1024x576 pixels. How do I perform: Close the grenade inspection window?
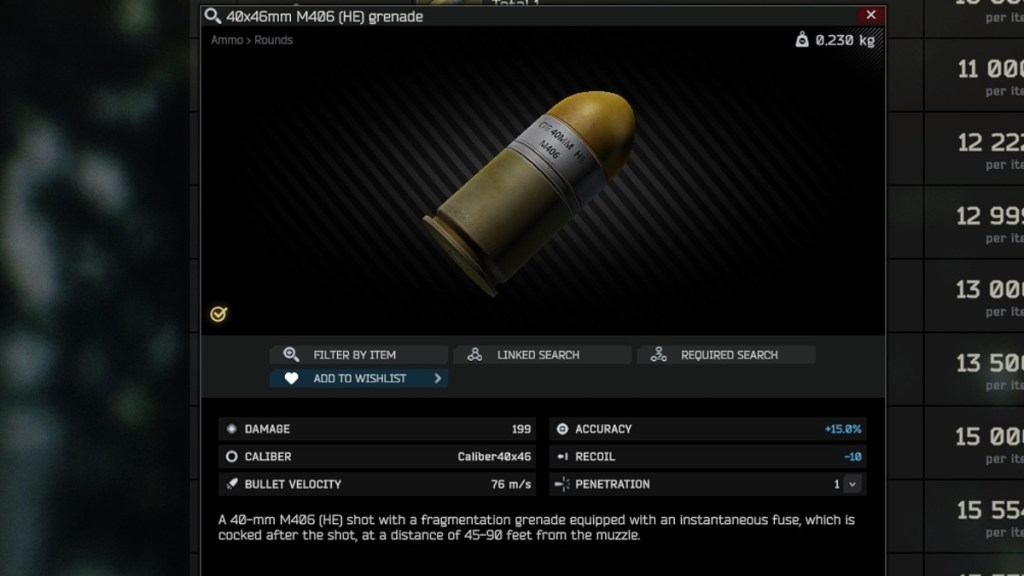871,15
